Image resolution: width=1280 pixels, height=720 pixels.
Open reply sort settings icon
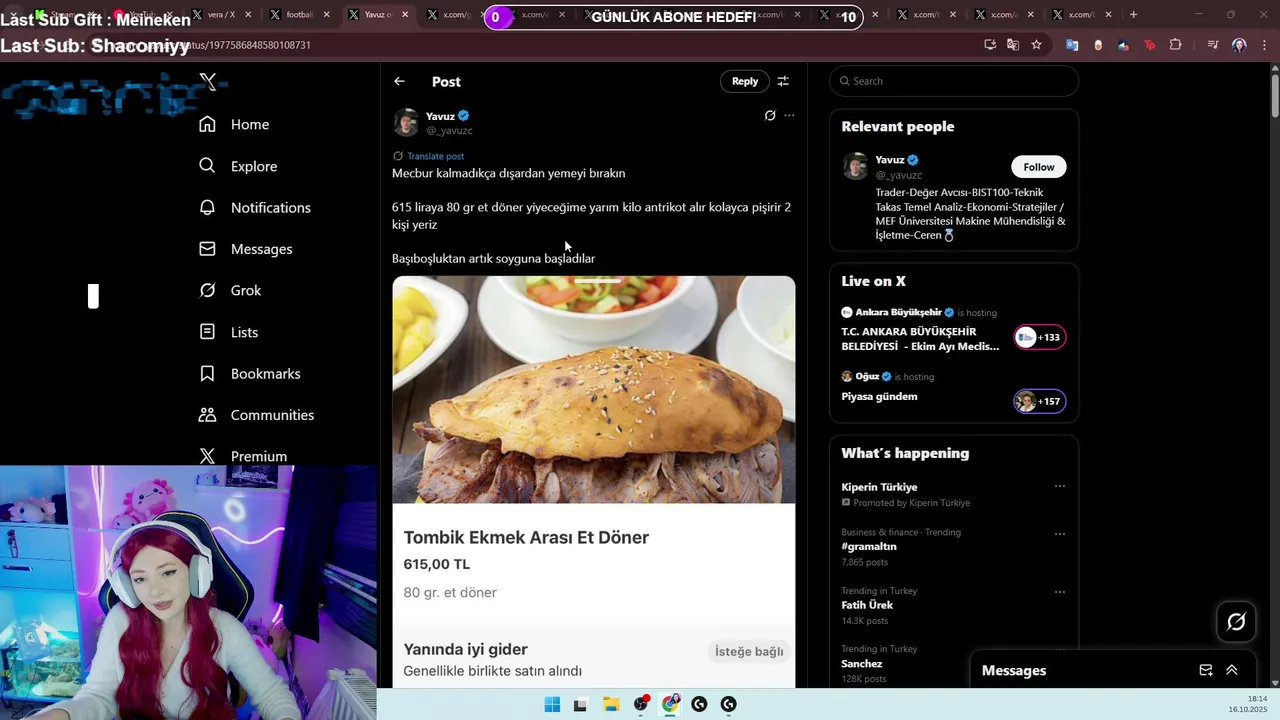point(783,81)
